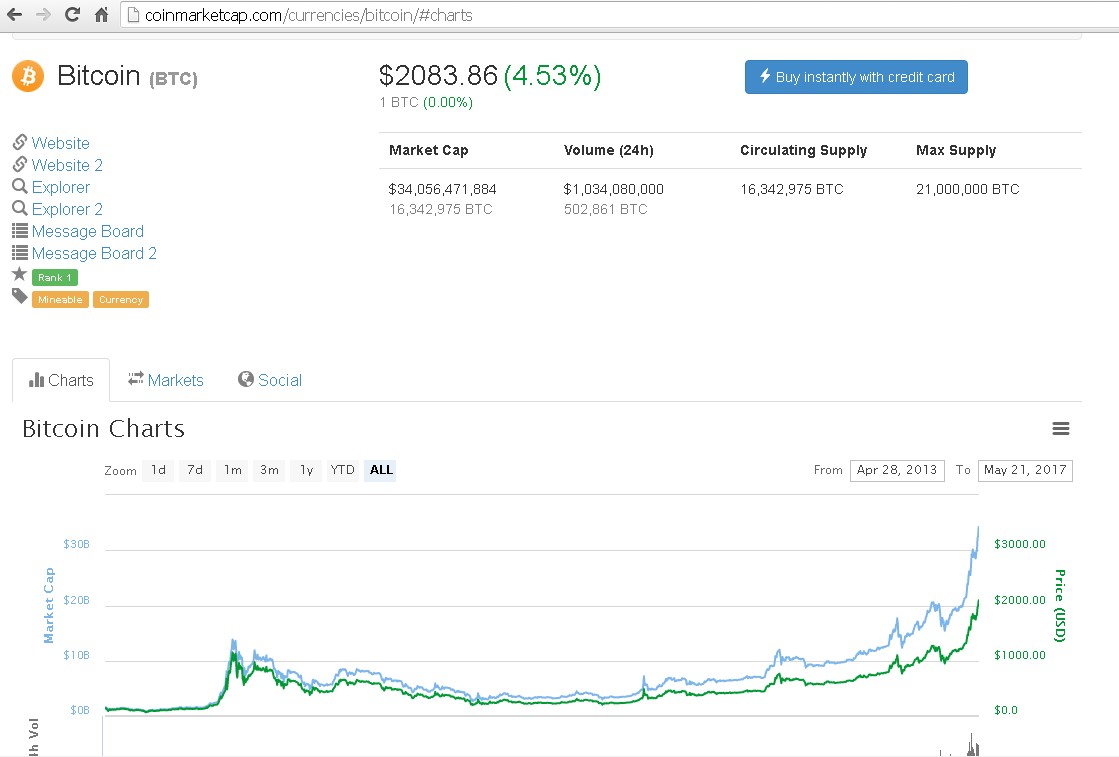Switch to the Markets tab

(166, 380)
